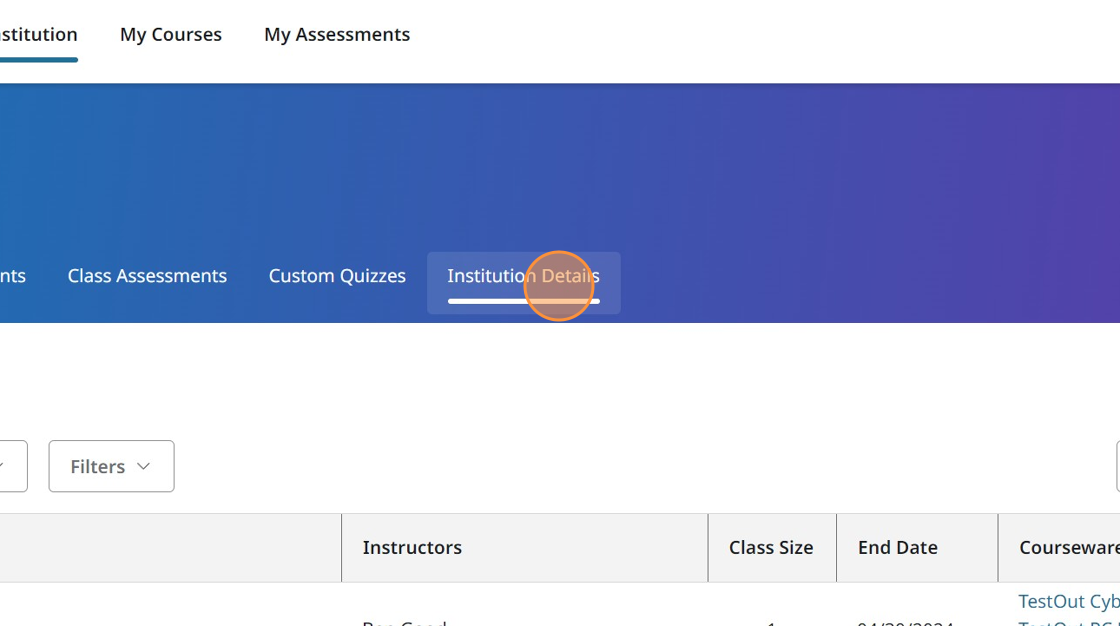Viewport: 1120px width, 626px height.
Task: Sort the table by Class Size
Action: 771,547
